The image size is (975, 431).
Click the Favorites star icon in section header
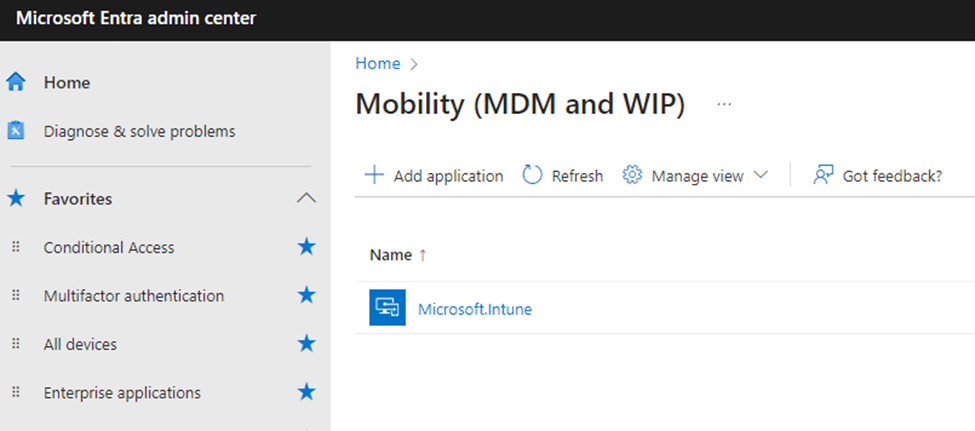pos(16,199)
